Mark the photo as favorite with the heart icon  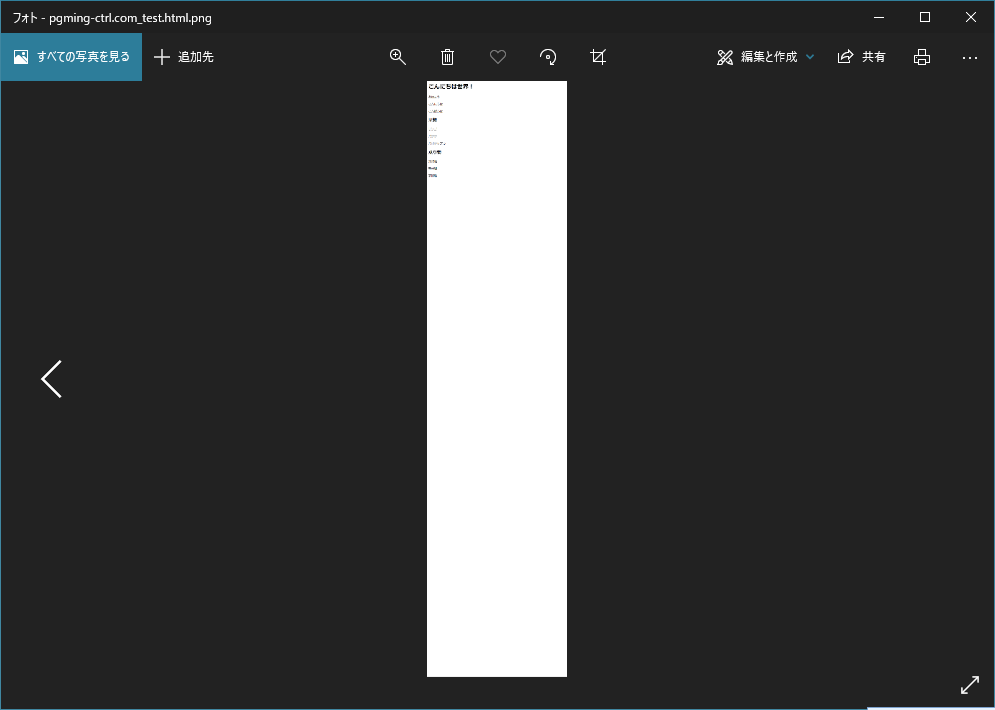(x=498, y=57)
